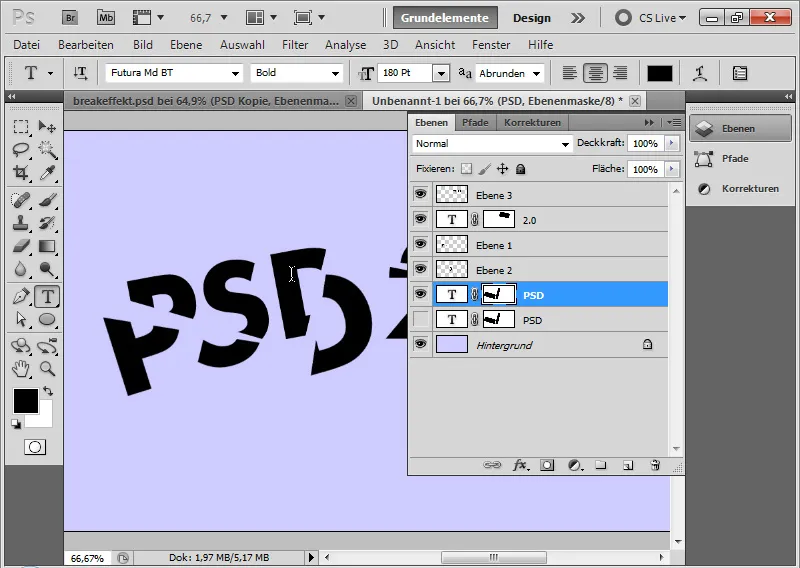This screenshot has height=568, width=800.
Task: Launch Adobe Bridge
Action: point(70,18)
